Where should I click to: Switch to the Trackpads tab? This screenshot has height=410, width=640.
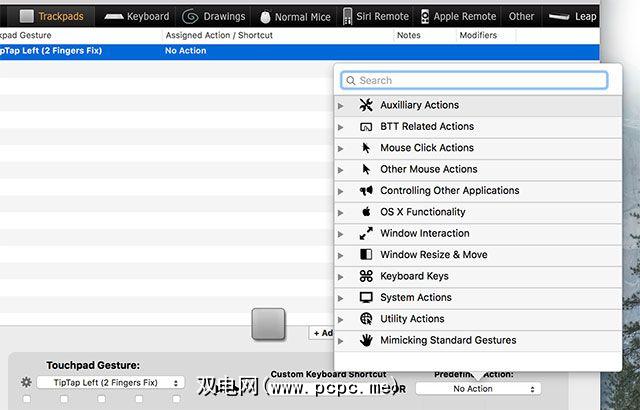pyautogui.click(x=51, y=16)
